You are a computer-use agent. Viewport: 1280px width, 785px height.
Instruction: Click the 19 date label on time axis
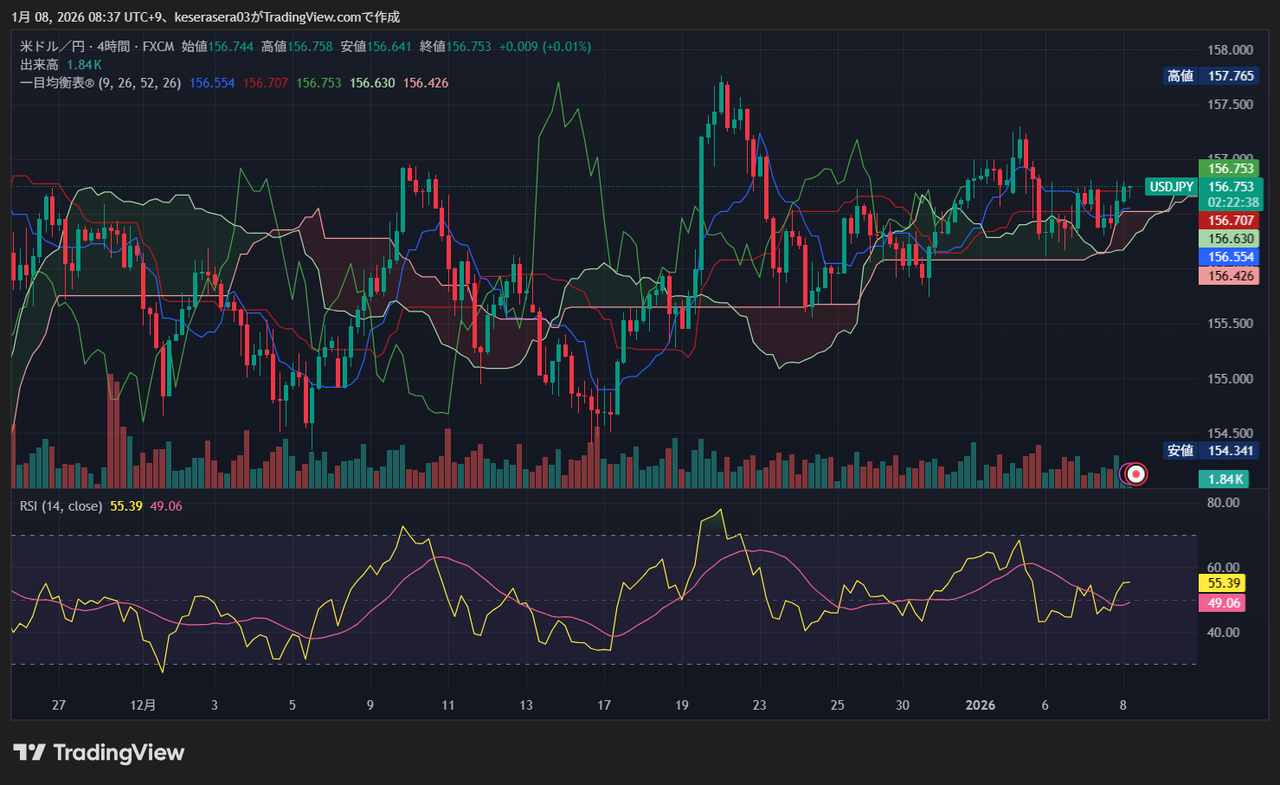pos(681,705)
